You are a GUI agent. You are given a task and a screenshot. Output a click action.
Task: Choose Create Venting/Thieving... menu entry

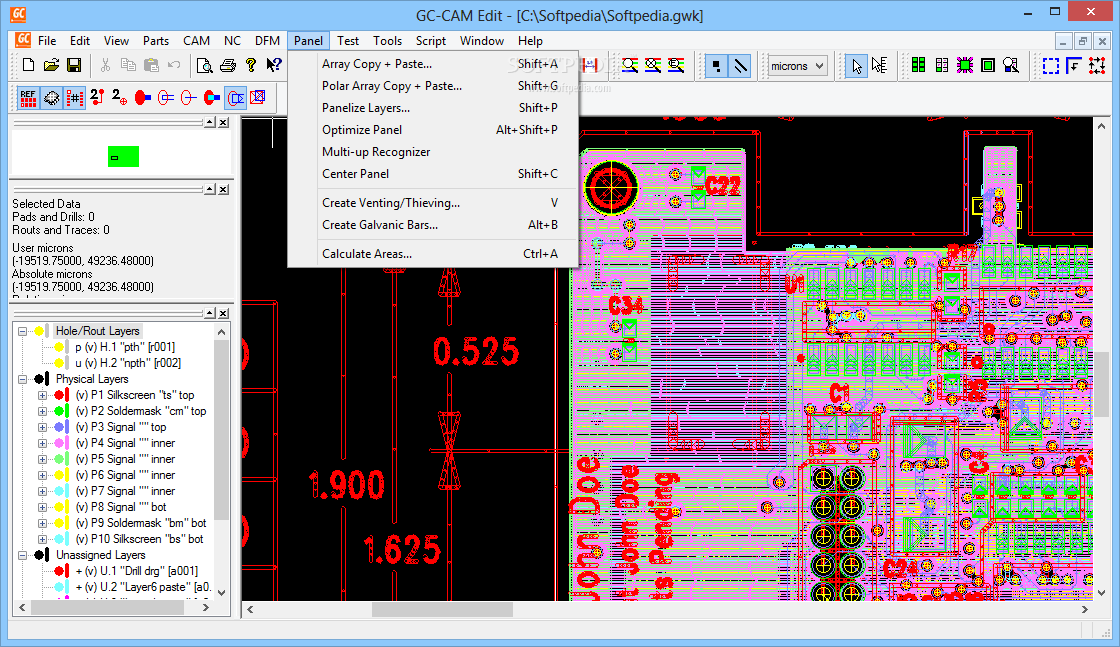tap(433, 203)
